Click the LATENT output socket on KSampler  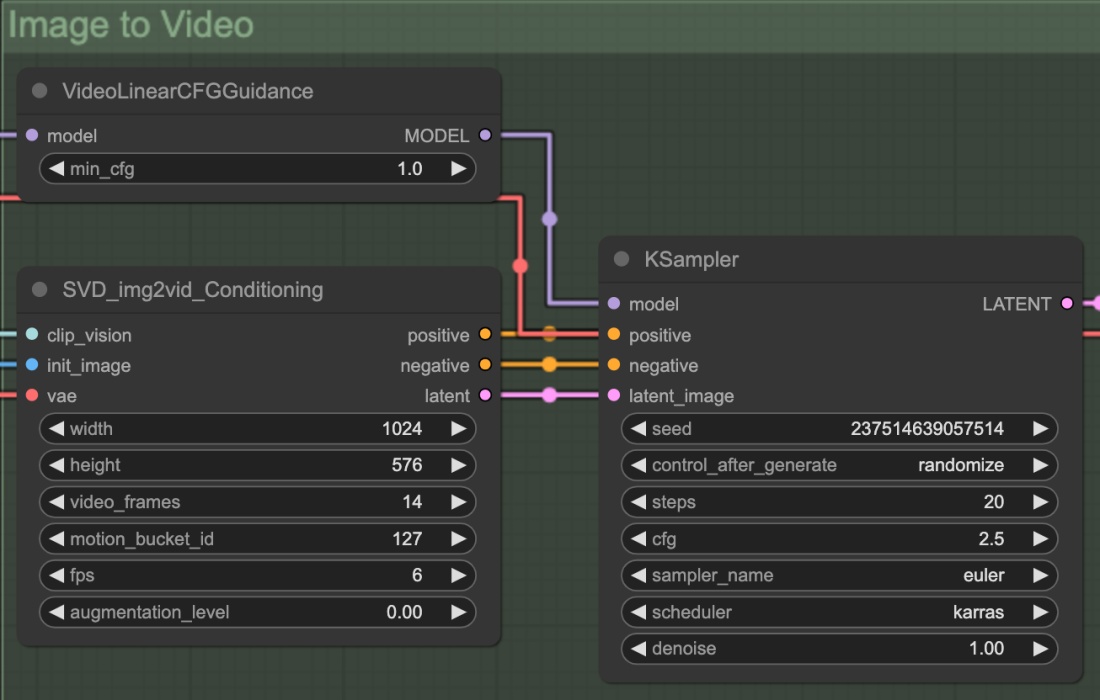pos(1067,304)
